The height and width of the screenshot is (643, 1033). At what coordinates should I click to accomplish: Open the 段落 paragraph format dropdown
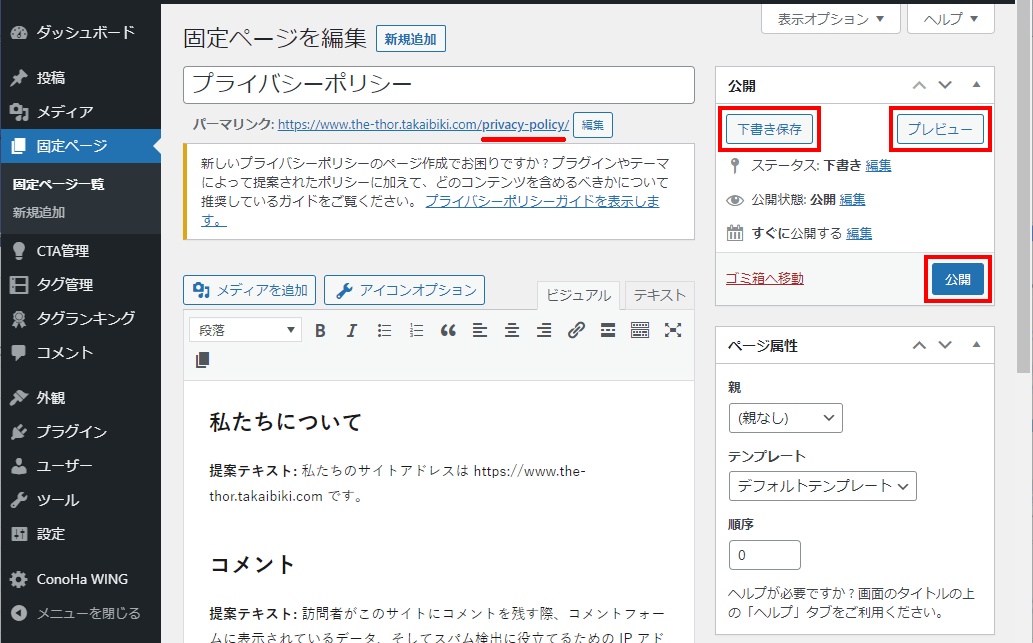(x=246, y=331)
